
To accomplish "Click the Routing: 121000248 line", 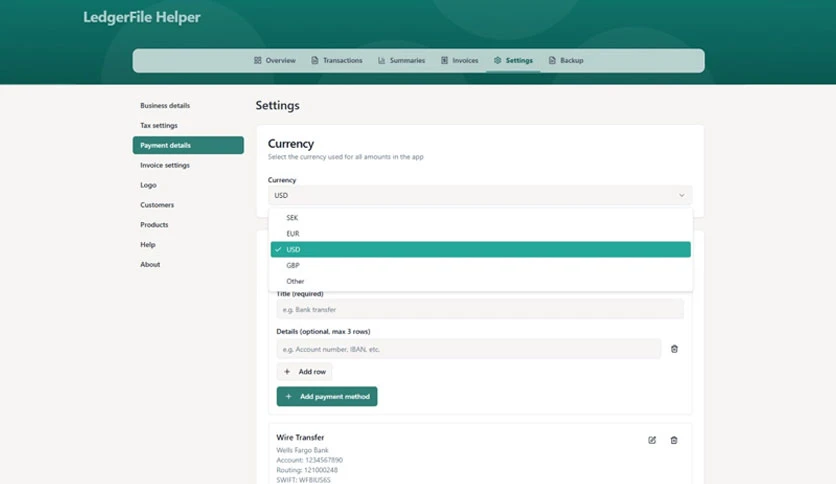I will pos(307,470).
